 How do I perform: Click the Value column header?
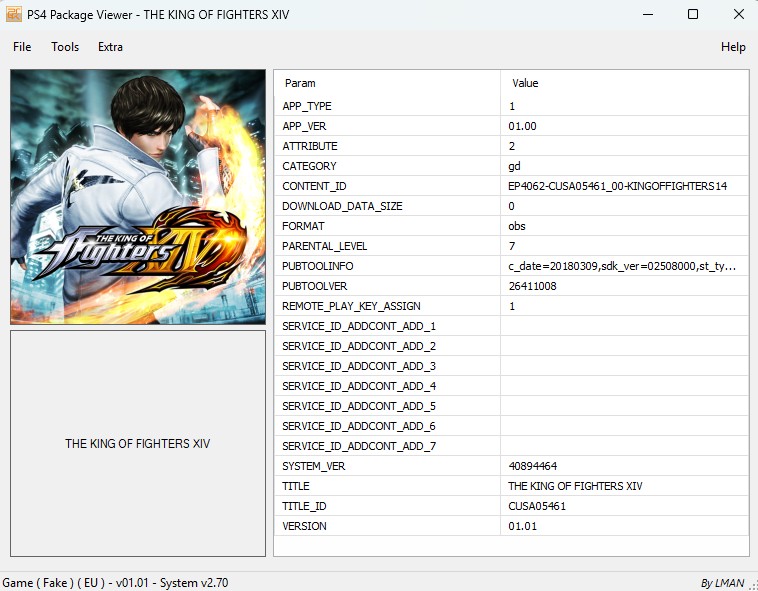point(525,83)
